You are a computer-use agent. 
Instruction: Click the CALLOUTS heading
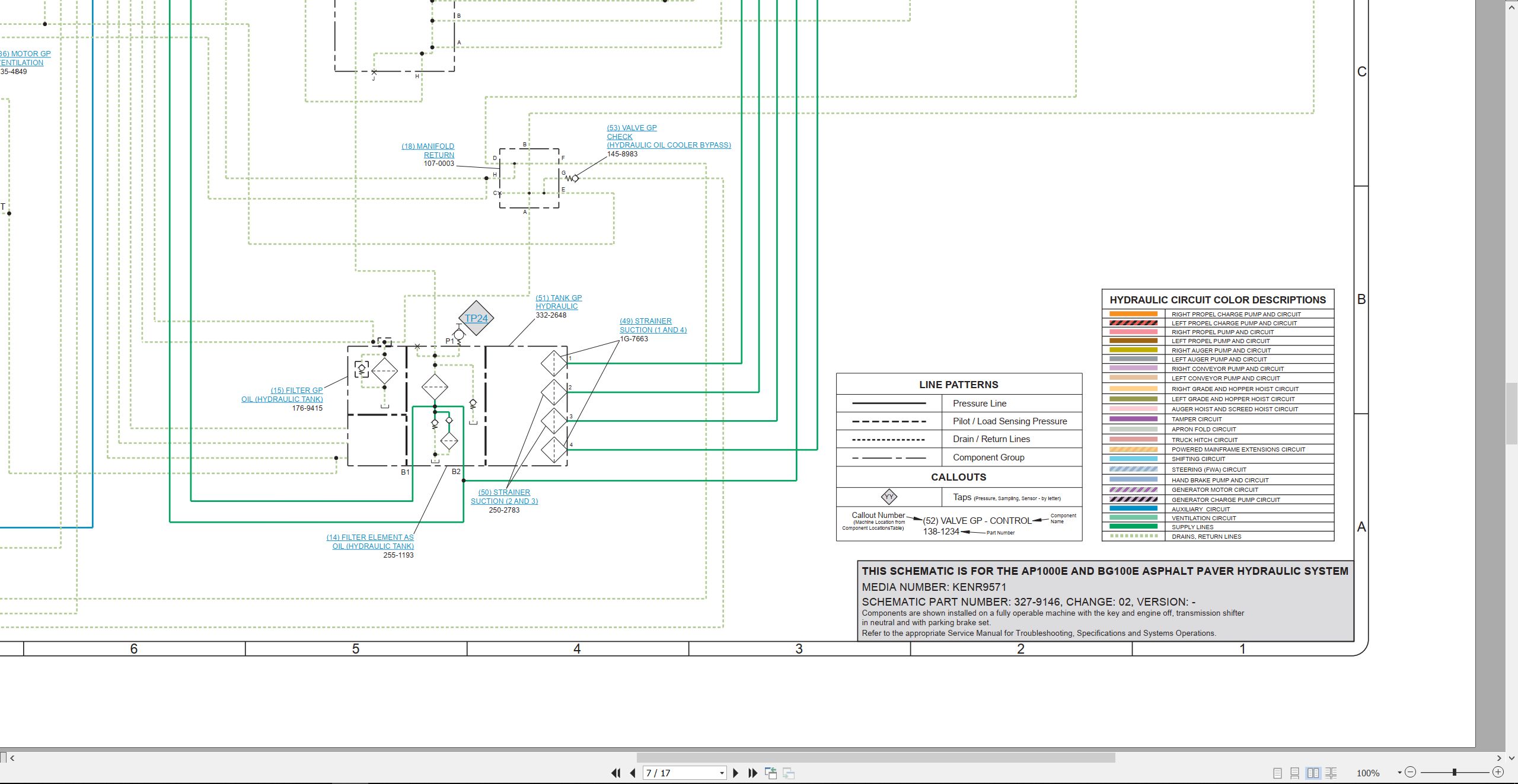pyautogui.click(x=959, y=477)
